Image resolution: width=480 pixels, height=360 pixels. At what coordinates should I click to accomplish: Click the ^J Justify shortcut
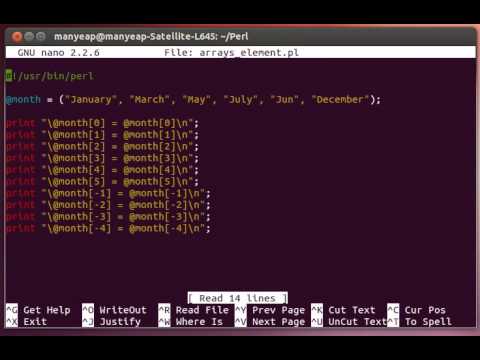pyautogui.click(x=111, y=322)
